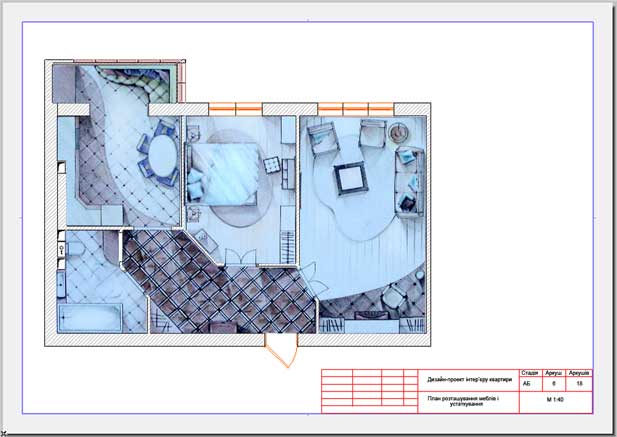
Task: Select the square coffee table in living room
Action: (351, 178)
